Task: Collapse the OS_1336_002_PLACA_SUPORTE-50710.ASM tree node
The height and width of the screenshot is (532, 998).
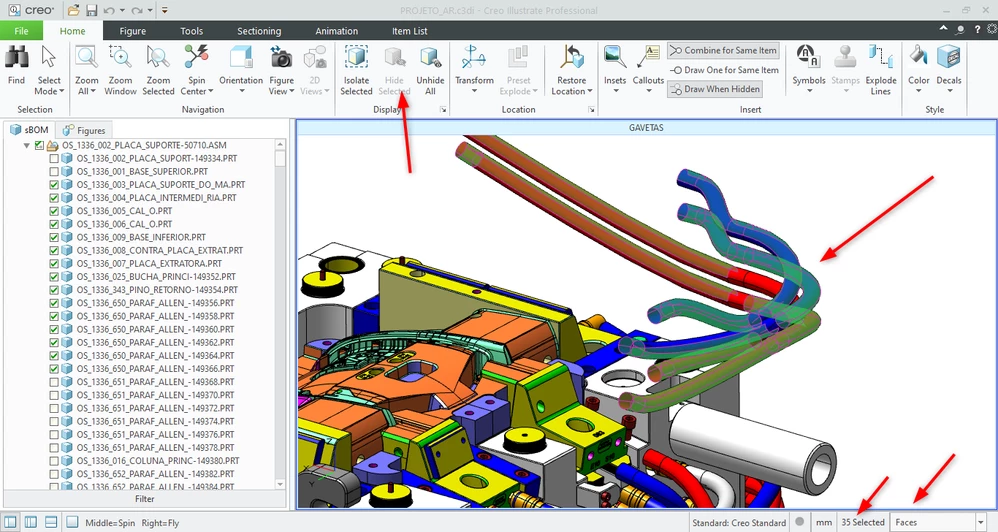Action: click(x=26, y=145)
